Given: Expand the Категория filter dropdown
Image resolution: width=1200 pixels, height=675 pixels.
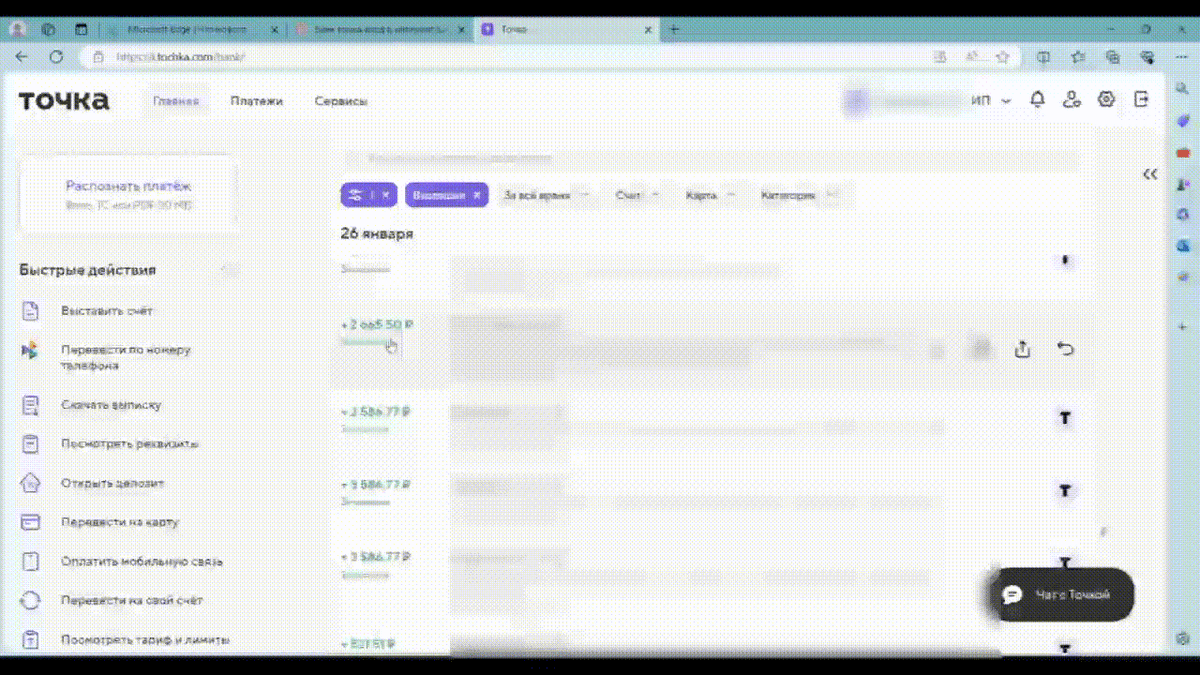Looking at the screenshot, I should (x=798, y=195).
